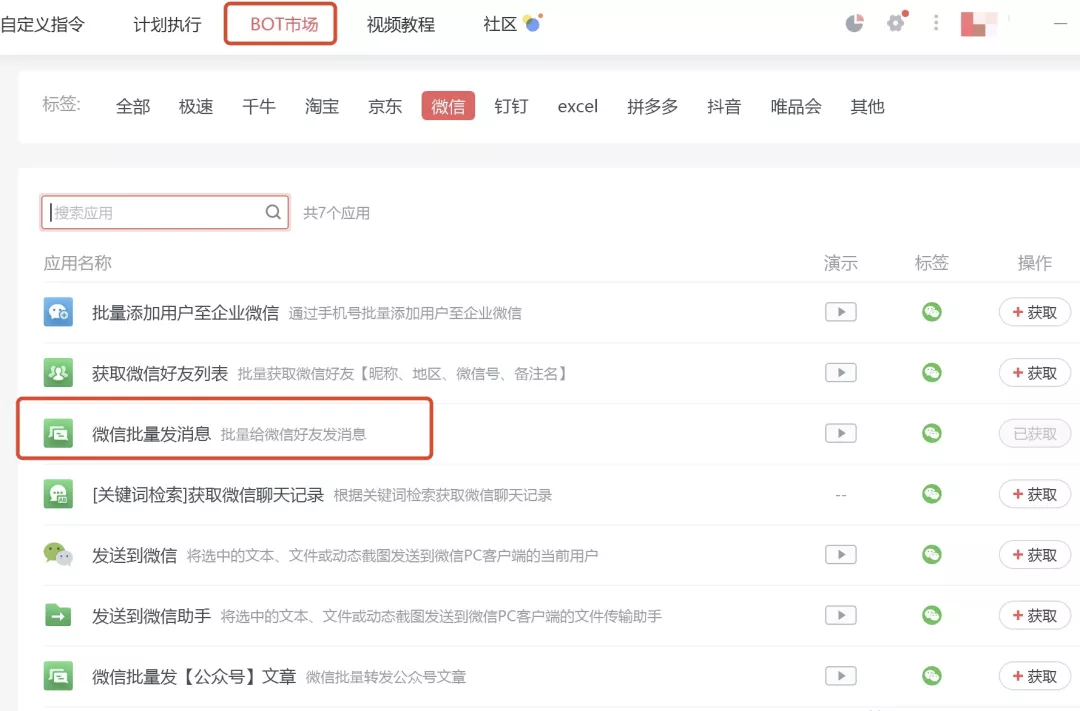This screenshot has height=711, width=1080.
Task: Play demo video for 获取微信好友列表
Action: (840, 373)
